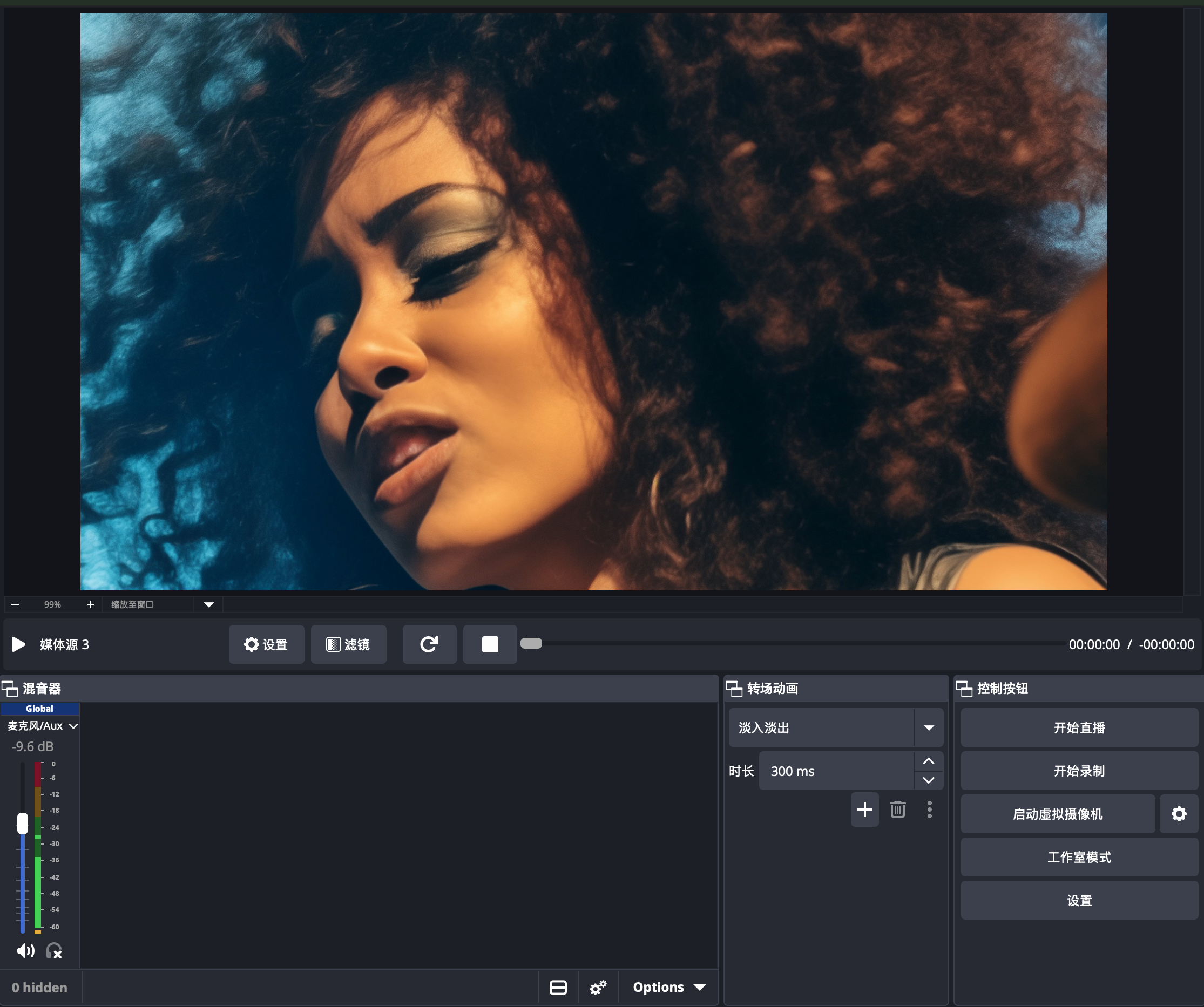
Task: Stop media playback with square icon
Action: click(x=490, y=644)
